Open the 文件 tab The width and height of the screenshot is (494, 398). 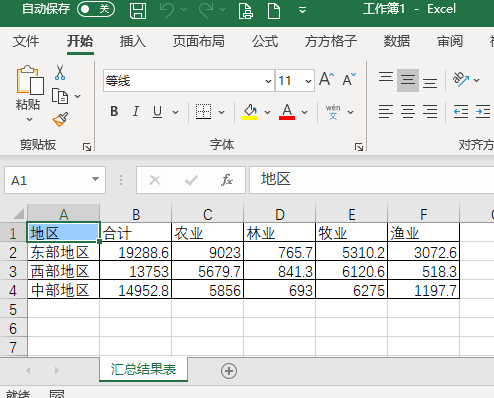pyautogui.click(x=26, y=41)
